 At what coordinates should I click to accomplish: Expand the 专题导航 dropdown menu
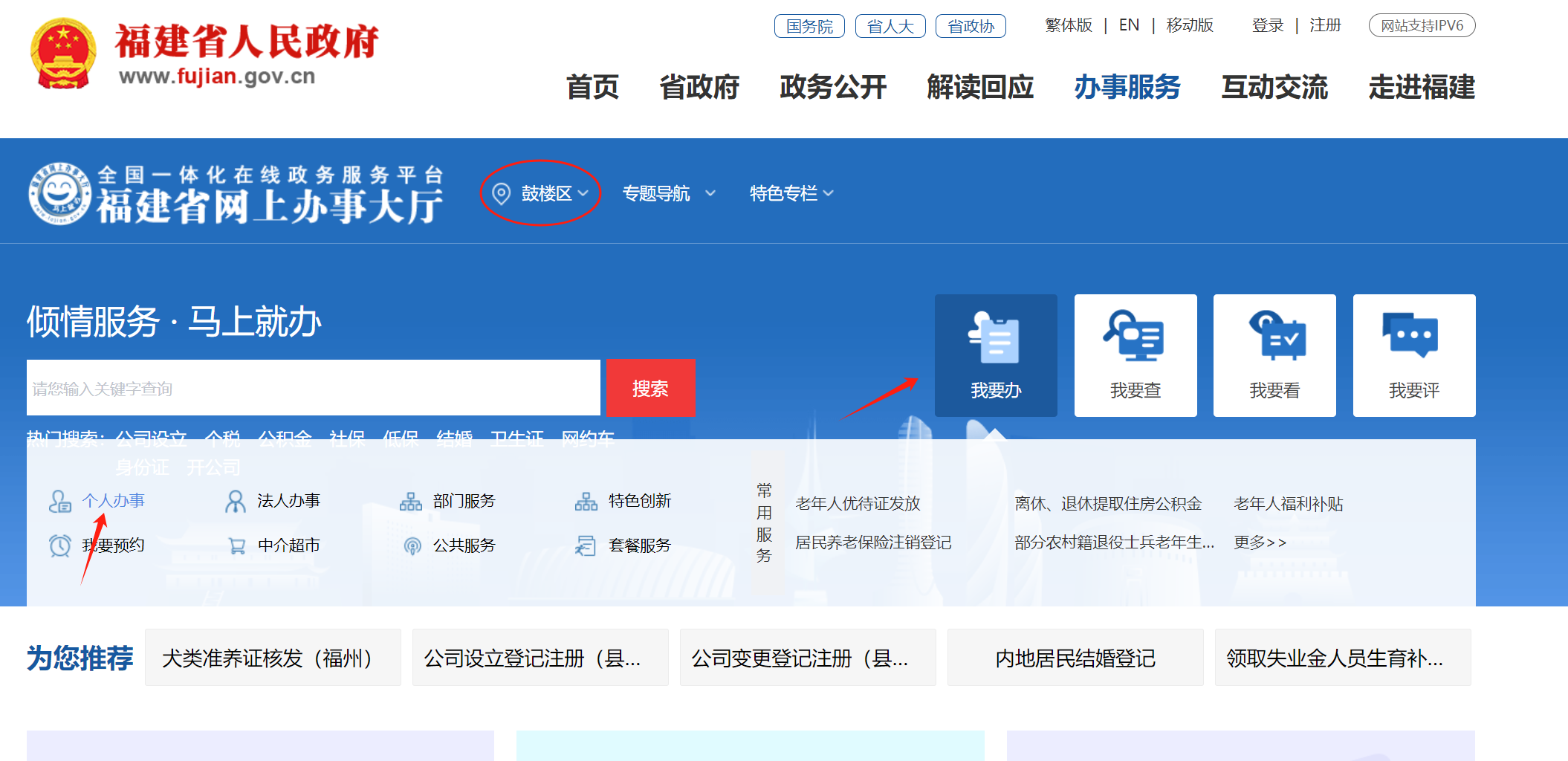point(668,194)
